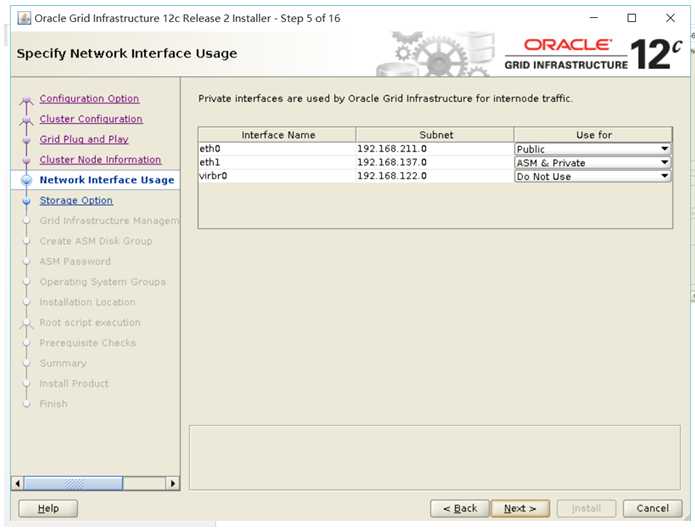Click the empty message area at bottom
Viewport: 695px width, 531px height.
(435, 457)
